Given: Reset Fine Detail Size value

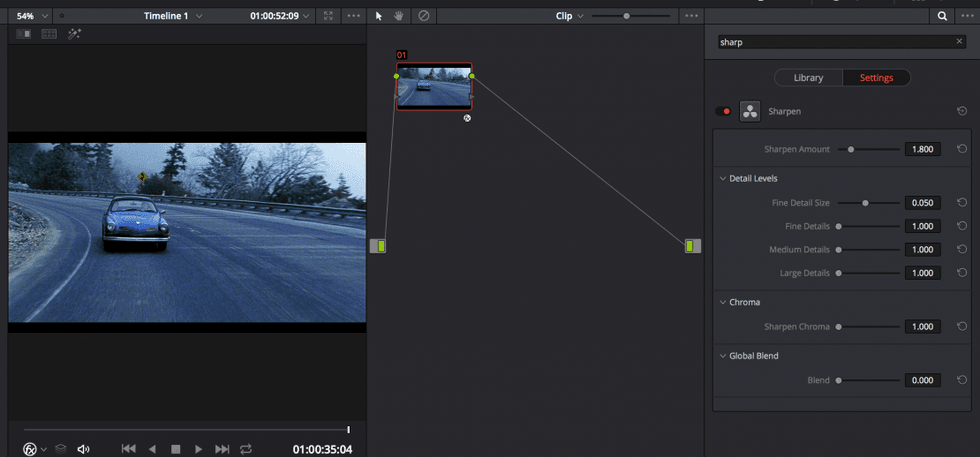Looking at the screenshot, I should pyautogui.click(x=962, y=203).
